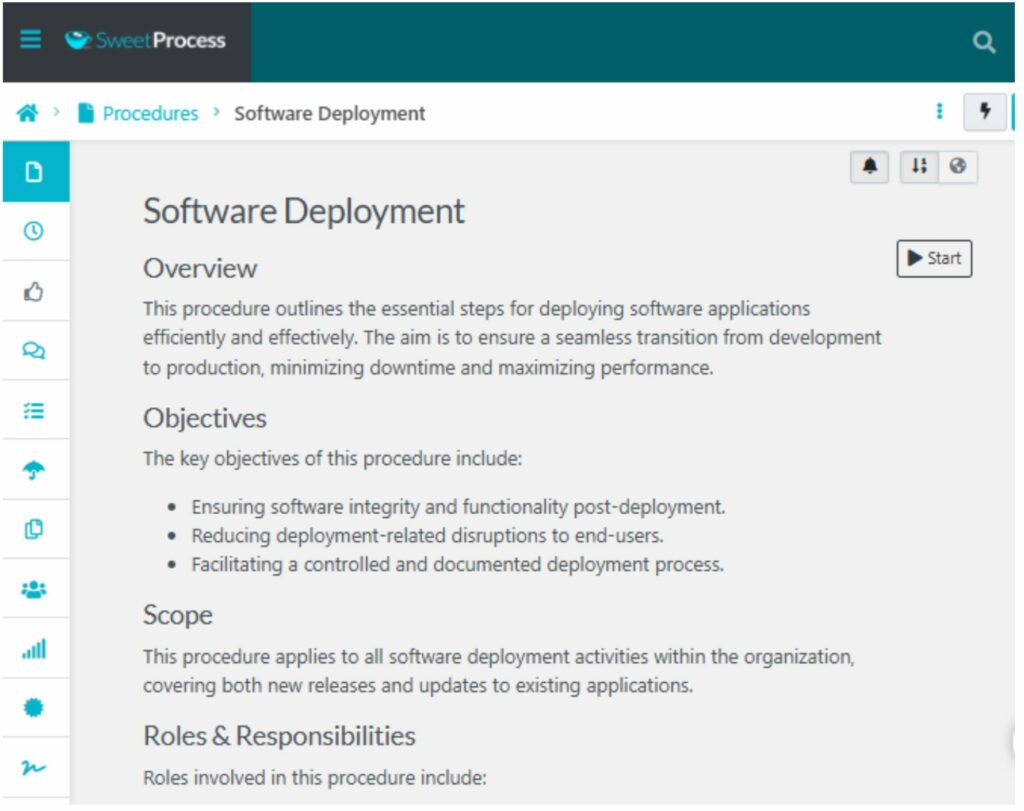This screenshot has width=1024, height=811.
Task: Open the umbrella policies sidebar tab
Action: (35, 470)
